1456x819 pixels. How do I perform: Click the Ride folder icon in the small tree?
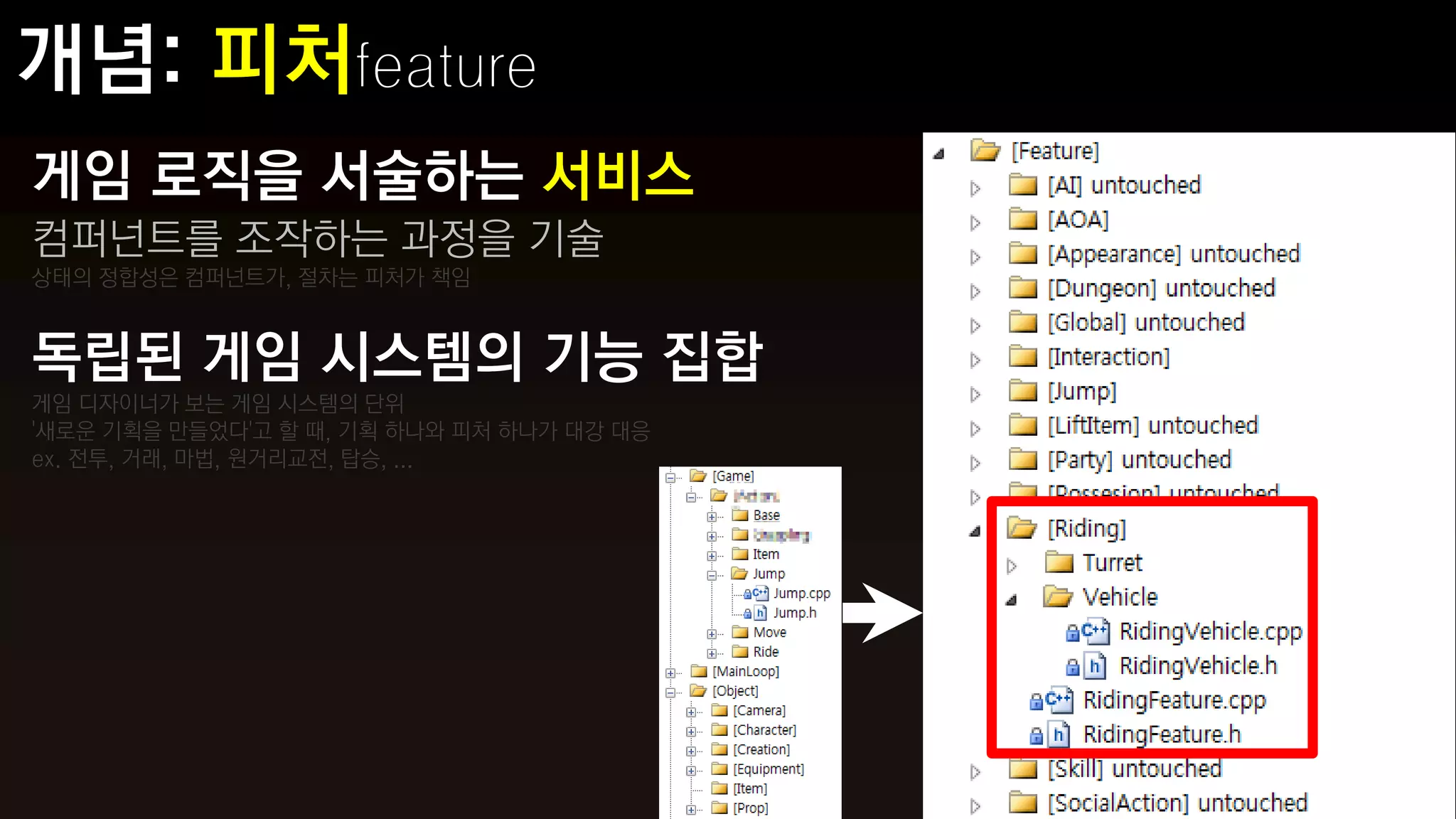click(741, 651)
